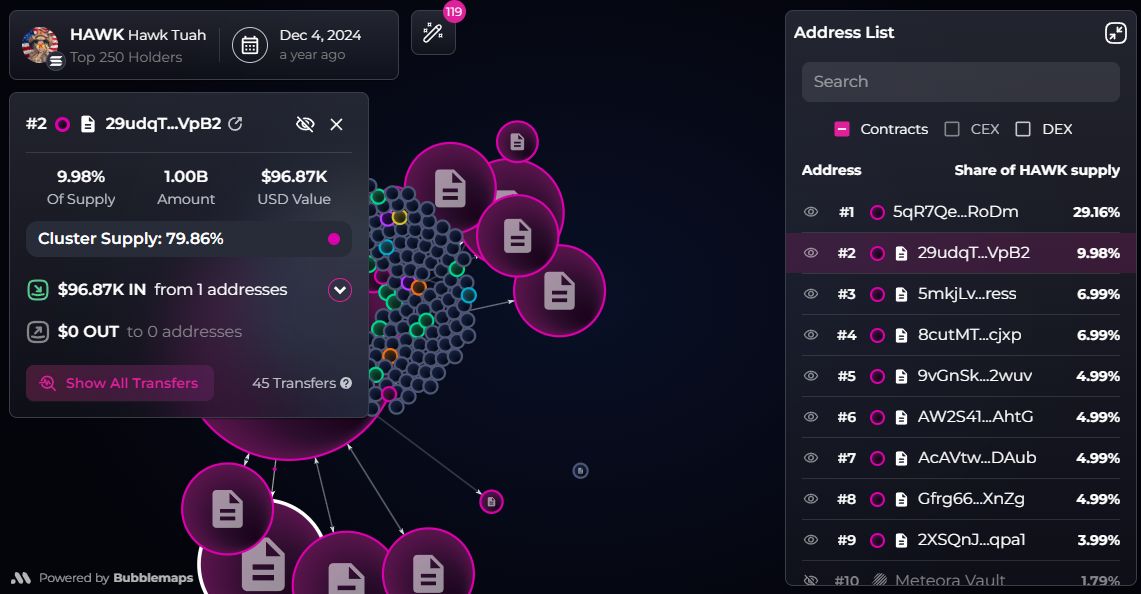Click the HAWK token avatar image
1141x594 pixels.
(x=40, y=45)
